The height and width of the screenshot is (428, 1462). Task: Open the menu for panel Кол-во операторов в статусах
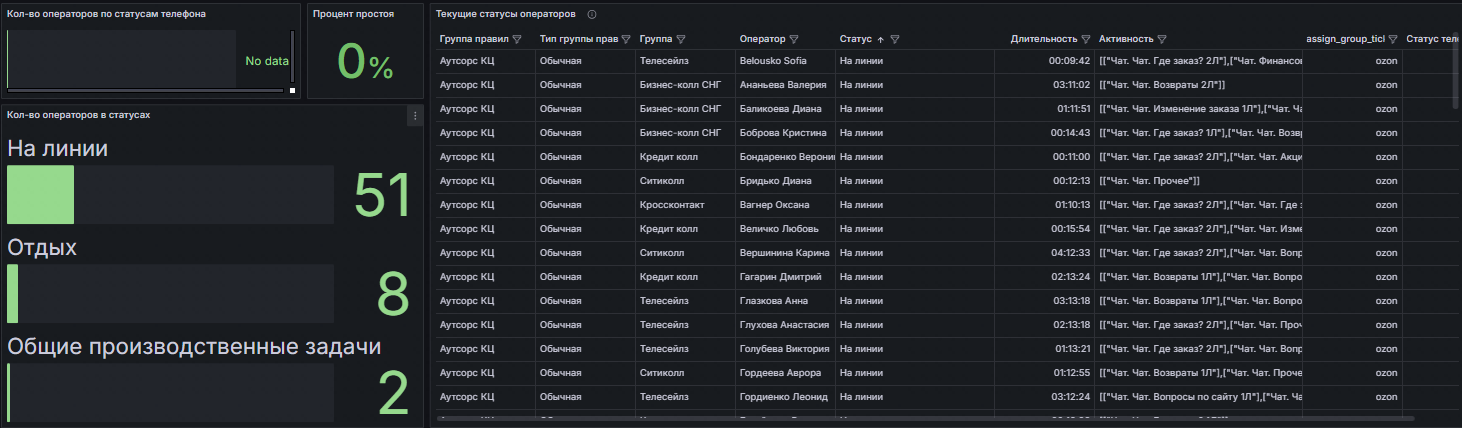pyautogui.click(x=414, y=117)
